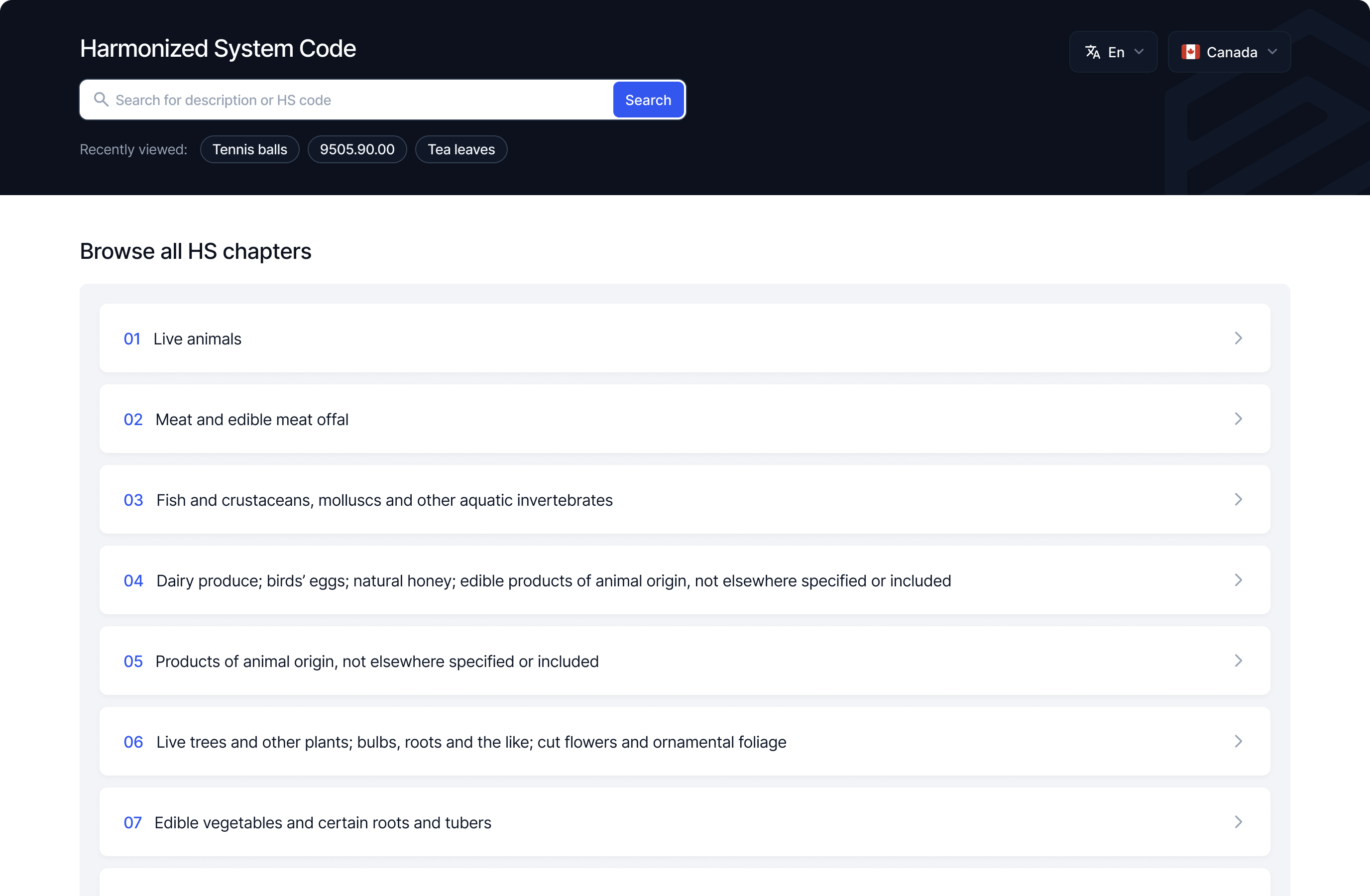Open the En language dropdown
The width and height of the screenshot is (1370, 896).
pos(1113,52)
